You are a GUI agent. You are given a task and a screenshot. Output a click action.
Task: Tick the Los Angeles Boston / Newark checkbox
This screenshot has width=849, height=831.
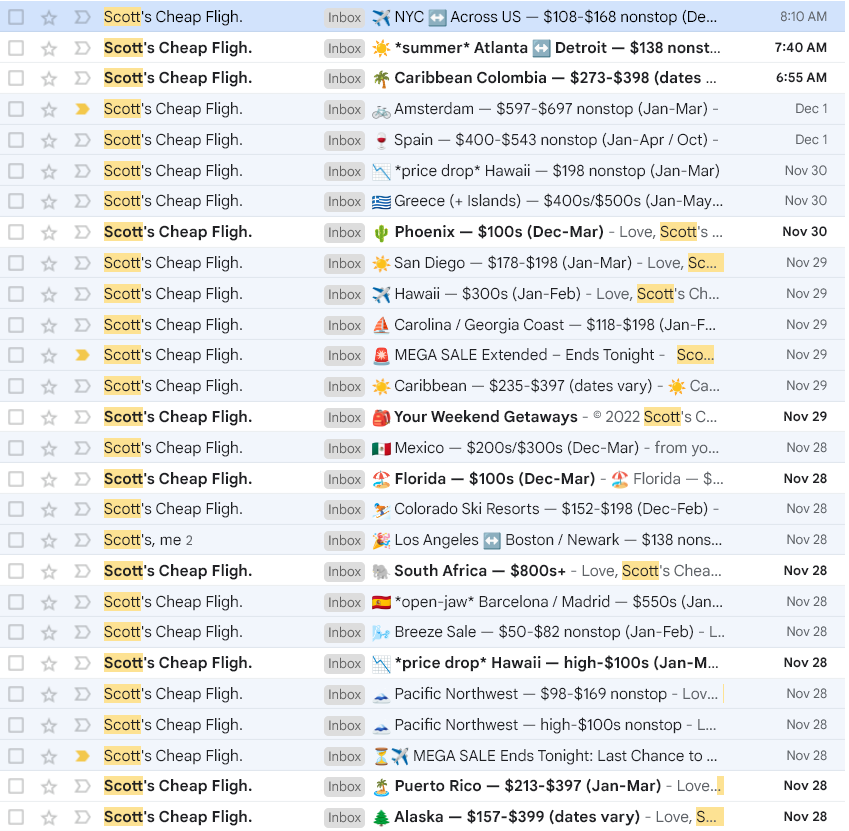pos(16,540)
